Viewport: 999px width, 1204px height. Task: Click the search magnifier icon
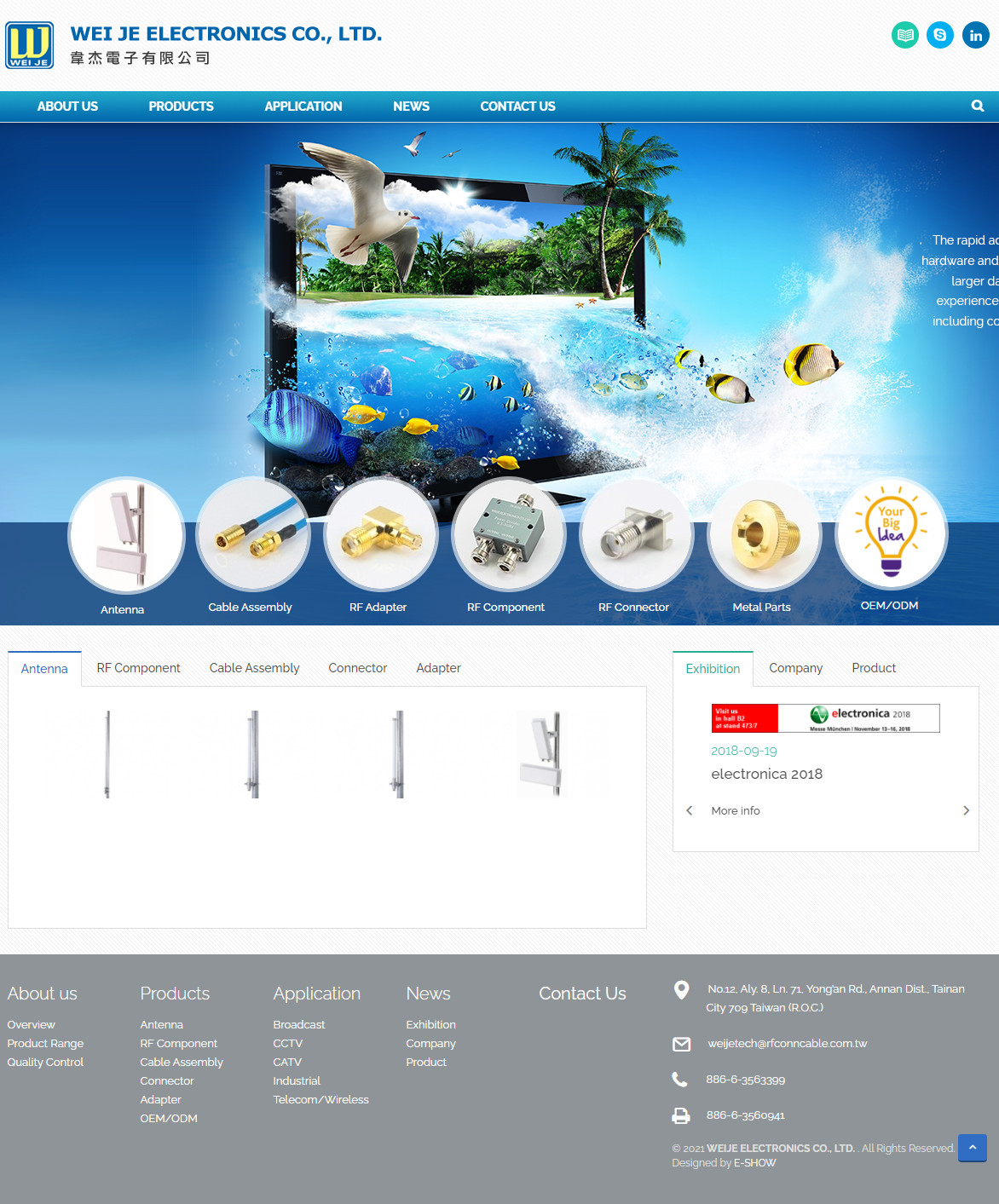pos(978,106)
